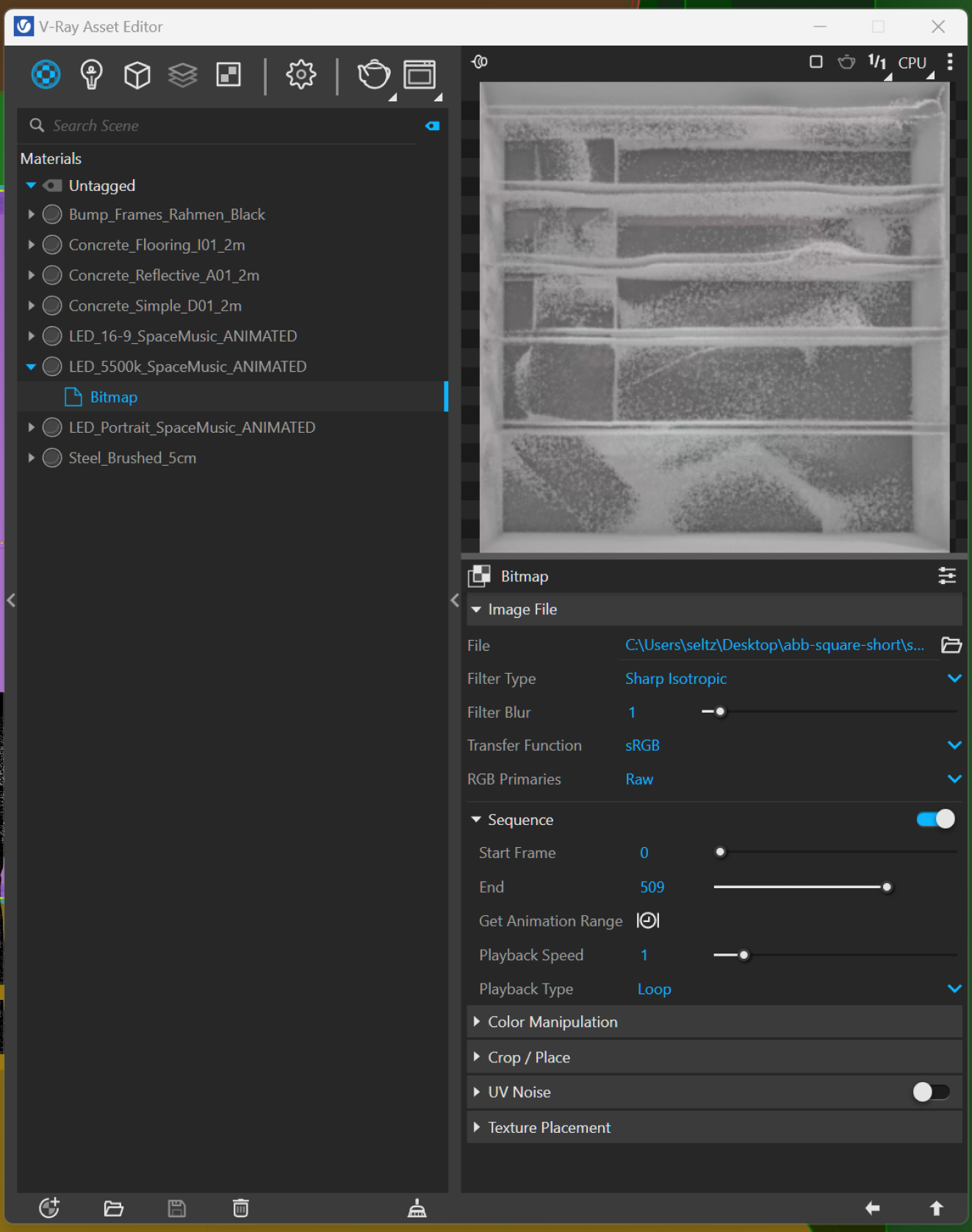Expand the Texture Placement section

tap(714, 1128)
